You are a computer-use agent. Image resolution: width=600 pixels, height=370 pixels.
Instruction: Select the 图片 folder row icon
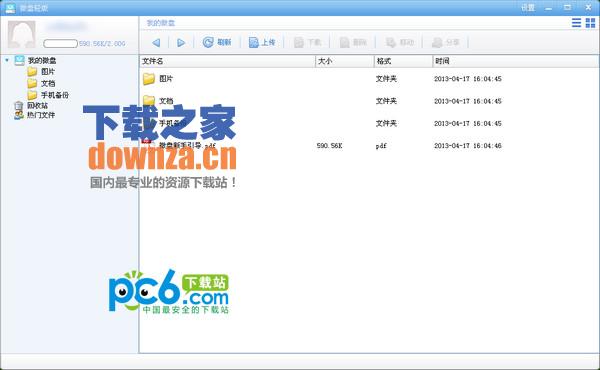pos(149,78)
